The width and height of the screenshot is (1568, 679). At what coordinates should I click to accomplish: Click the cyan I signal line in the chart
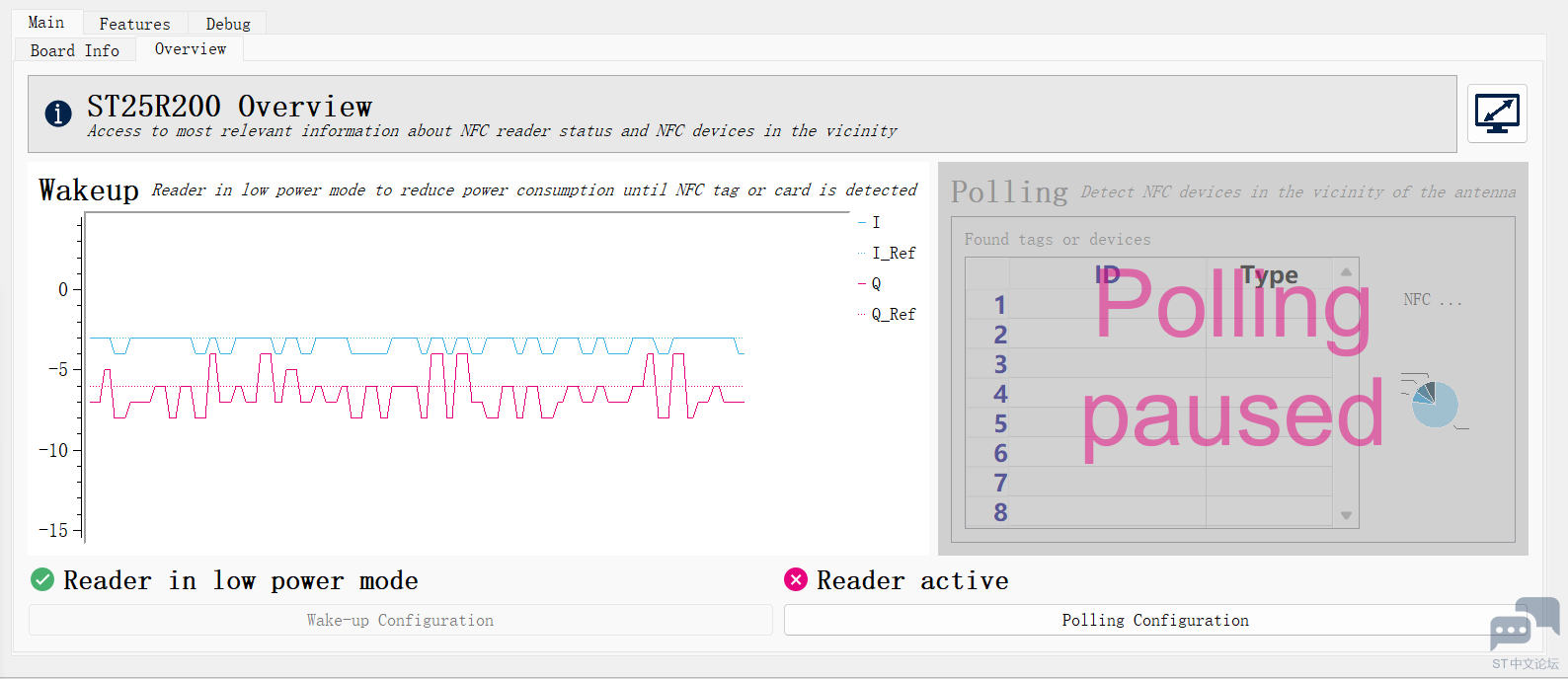click(x=415, y=345)
